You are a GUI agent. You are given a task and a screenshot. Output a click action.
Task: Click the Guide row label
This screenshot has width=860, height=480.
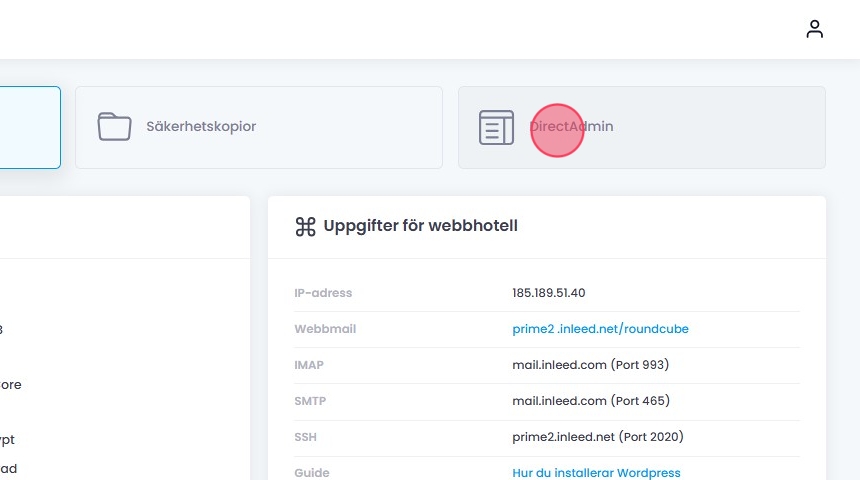pos(311,473)
